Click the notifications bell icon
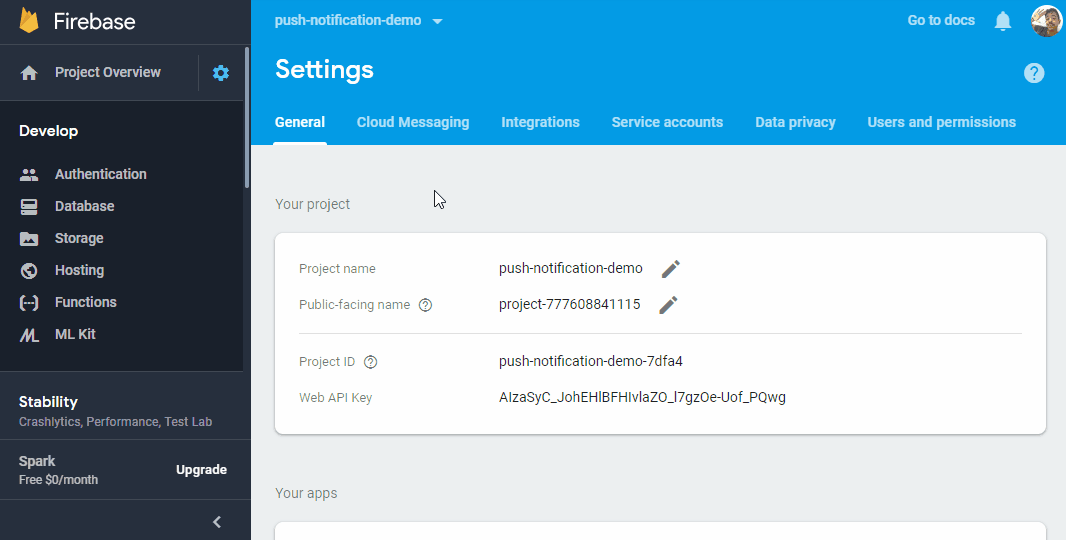This screenshot has height=540, width=1066. [1003, 21]
